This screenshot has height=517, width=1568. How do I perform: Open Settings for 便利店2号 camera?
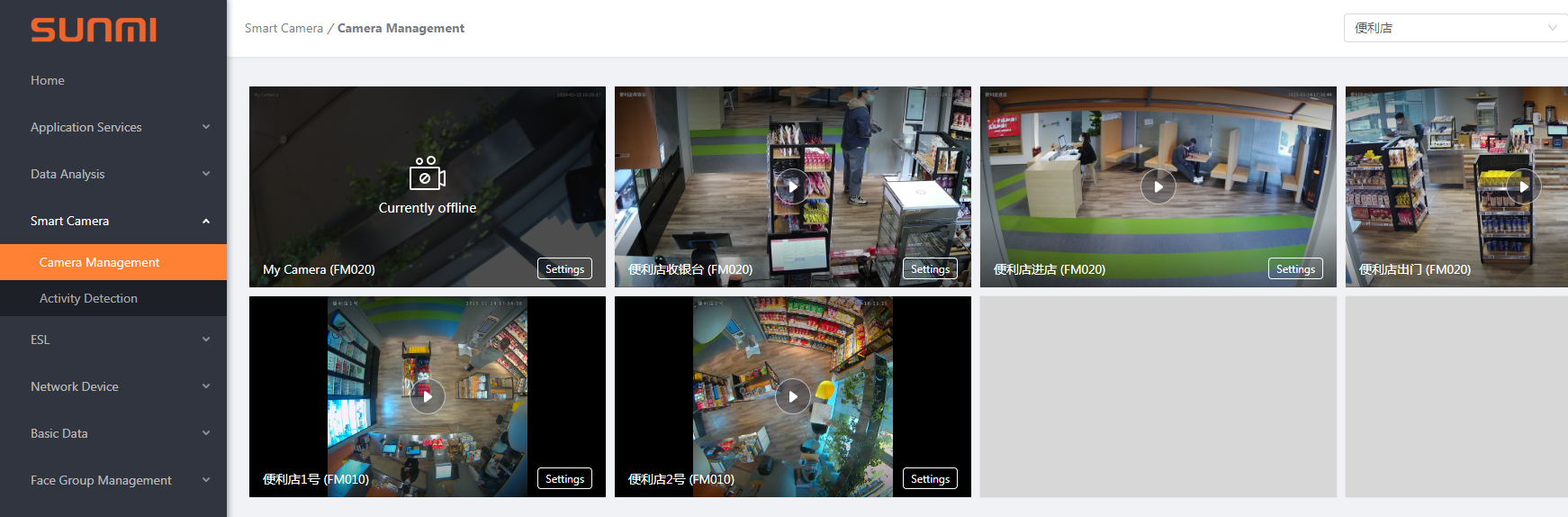coord(930,478)
